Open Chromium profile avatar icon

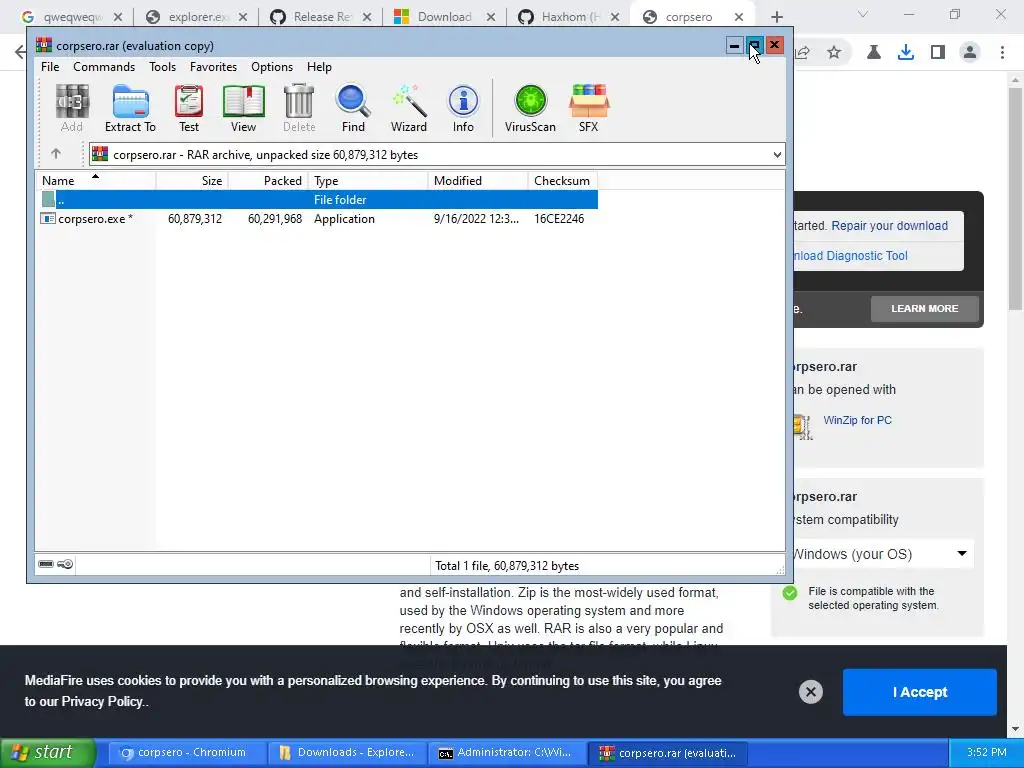(x=970, y=52)
